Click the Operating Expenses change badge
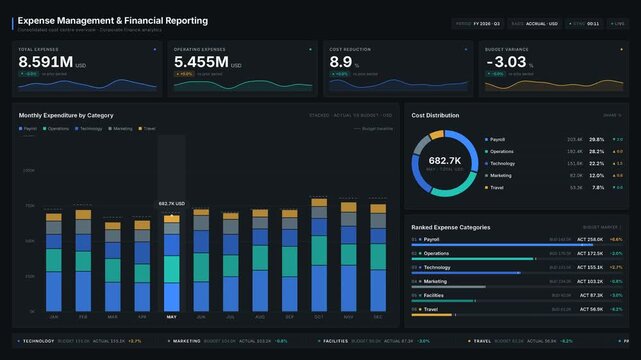641x360 pixels. 184,74
